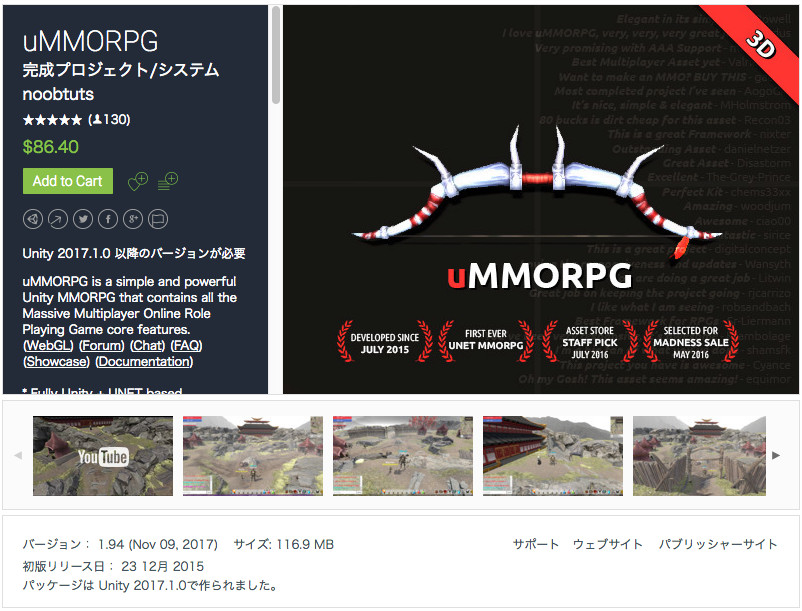Show previous thumbnails with left arrow
The image size is (802, 611).
(x=18, y=455)
